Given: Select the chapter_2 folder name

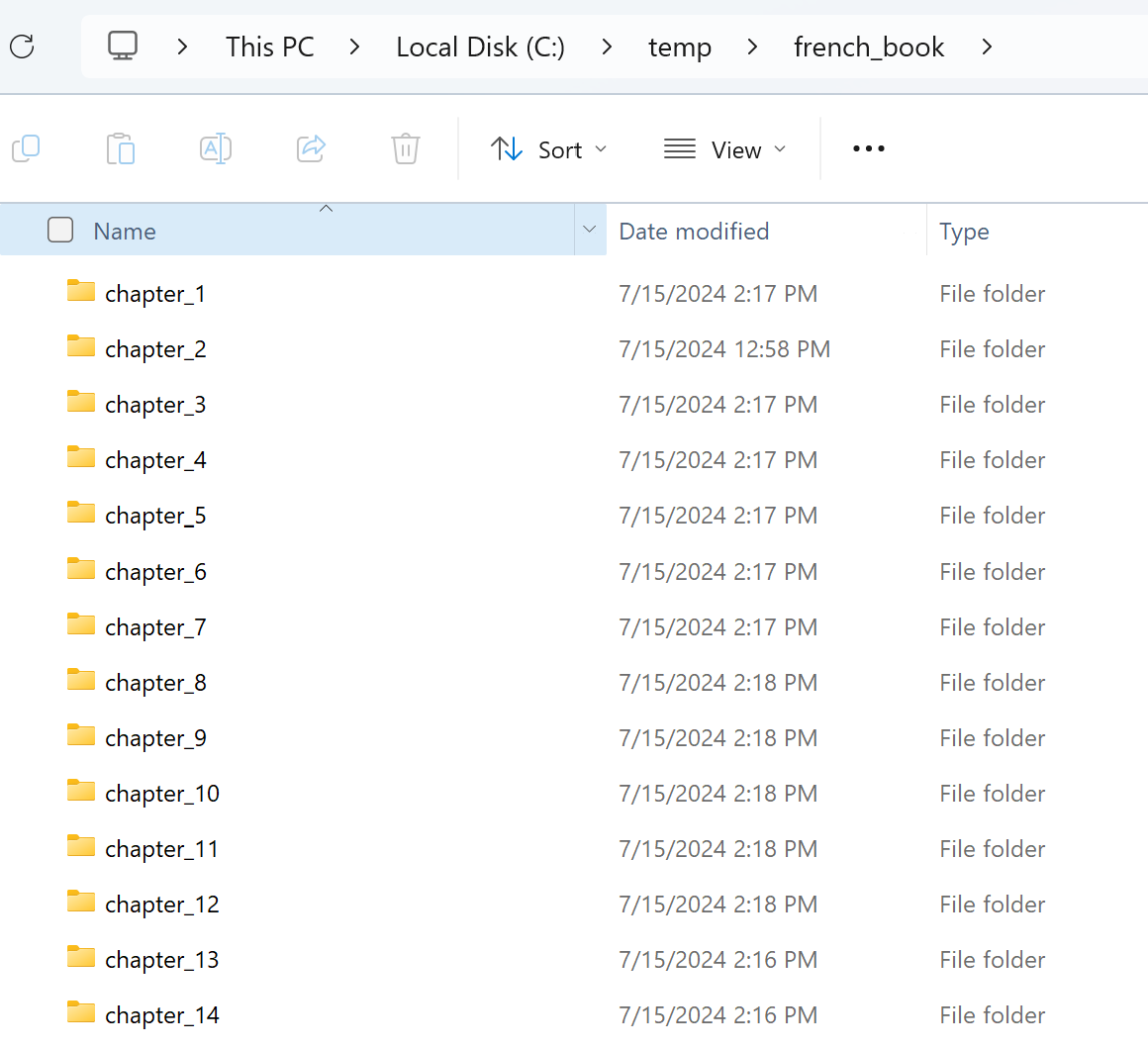Looking at the screenshot, I should click(155, 350).
